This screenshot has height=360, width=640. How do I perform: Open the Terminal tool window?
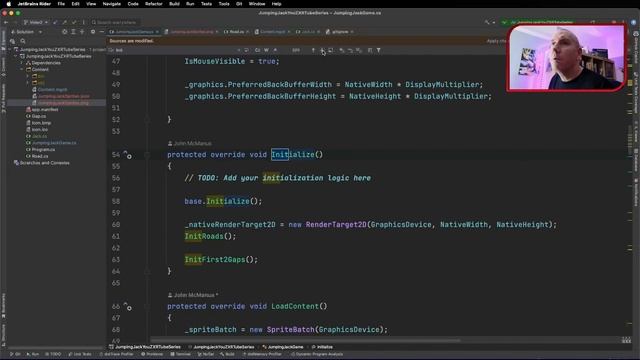[180, 354]
